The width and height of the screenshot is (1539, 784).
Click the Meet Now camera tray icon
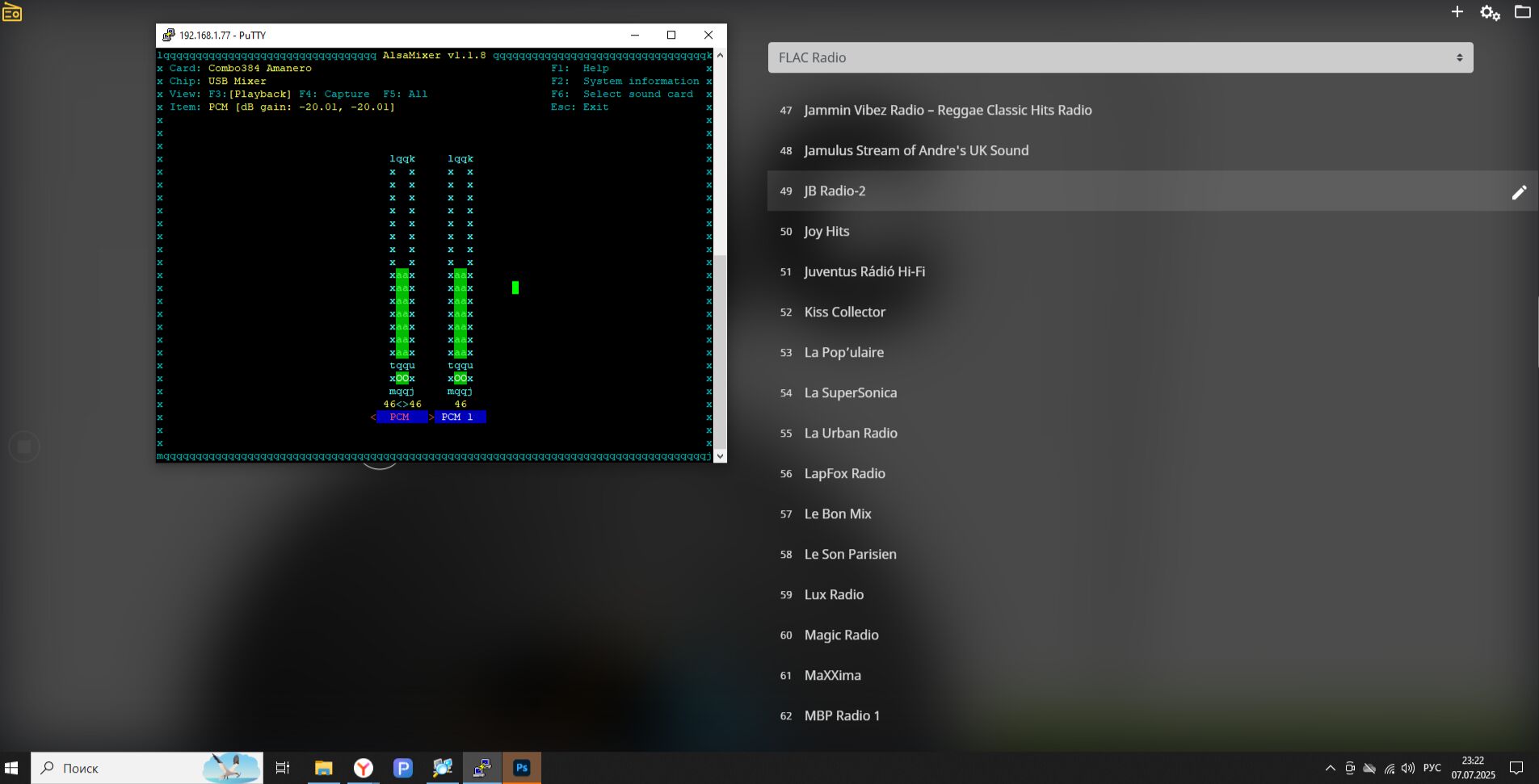click(x=1350, y=768)
